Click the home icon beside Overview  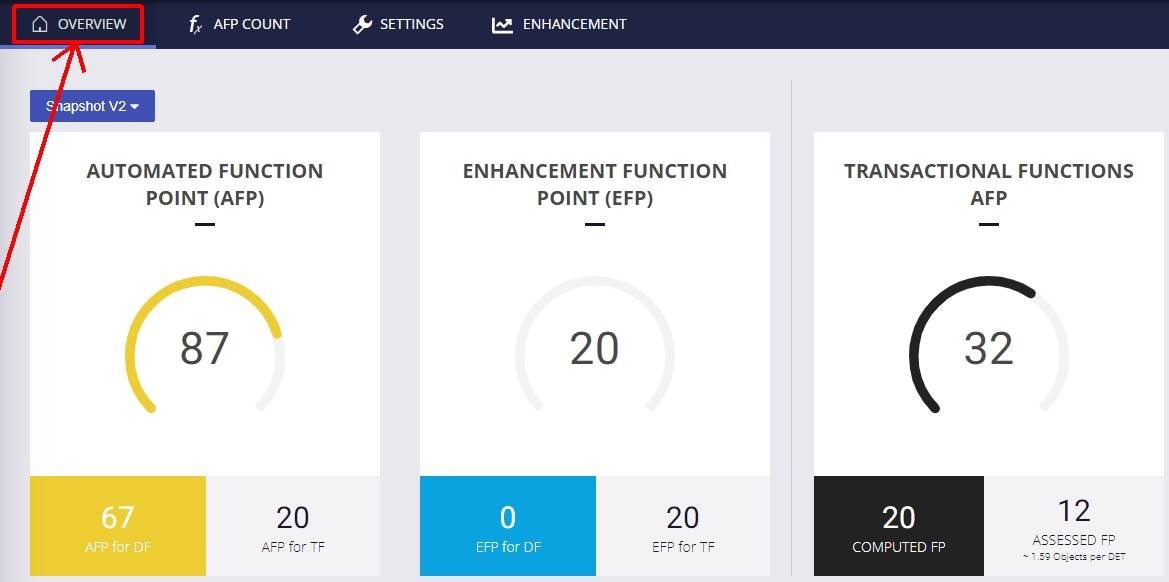[40, 24]
